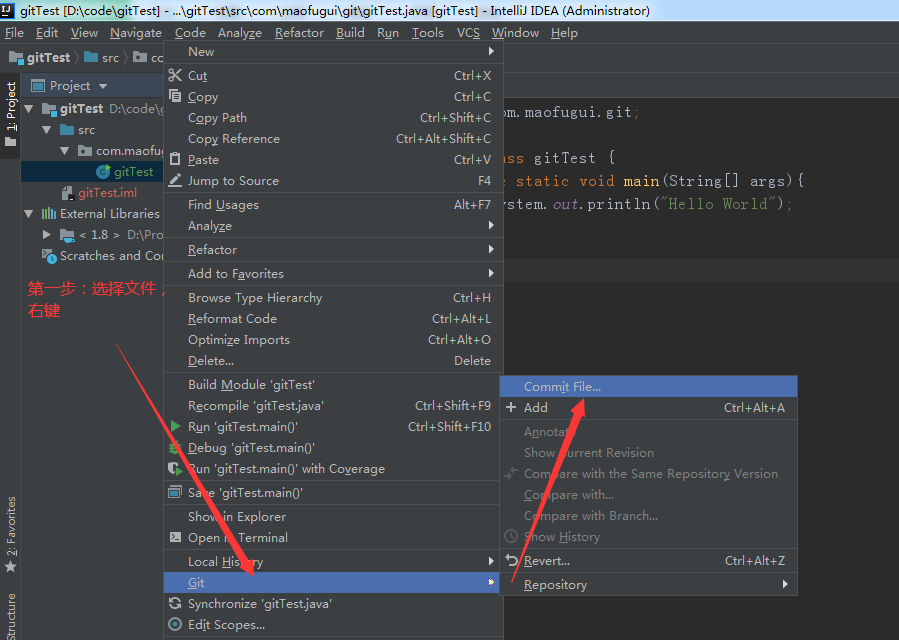Expand the Refactor submenu arrow
899x640 pixels.
(491, 249)
